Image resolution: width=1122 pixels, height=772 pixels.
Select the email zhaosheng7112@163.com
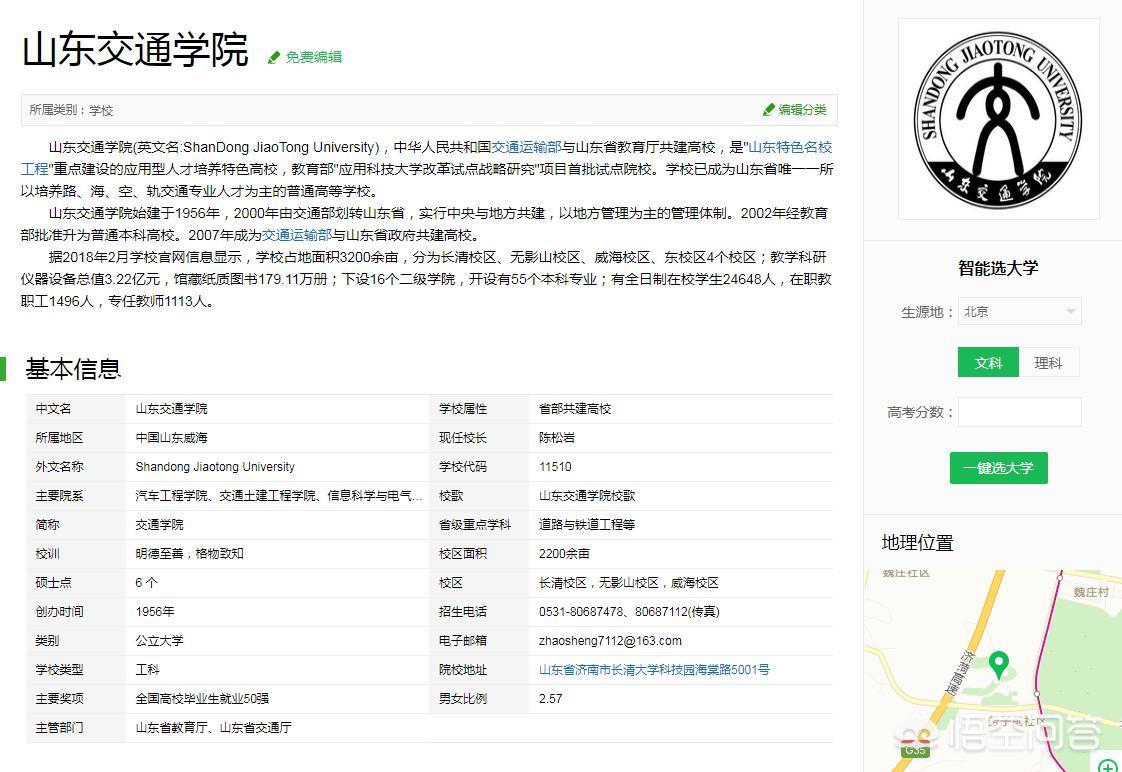click(x=610, y=641)
